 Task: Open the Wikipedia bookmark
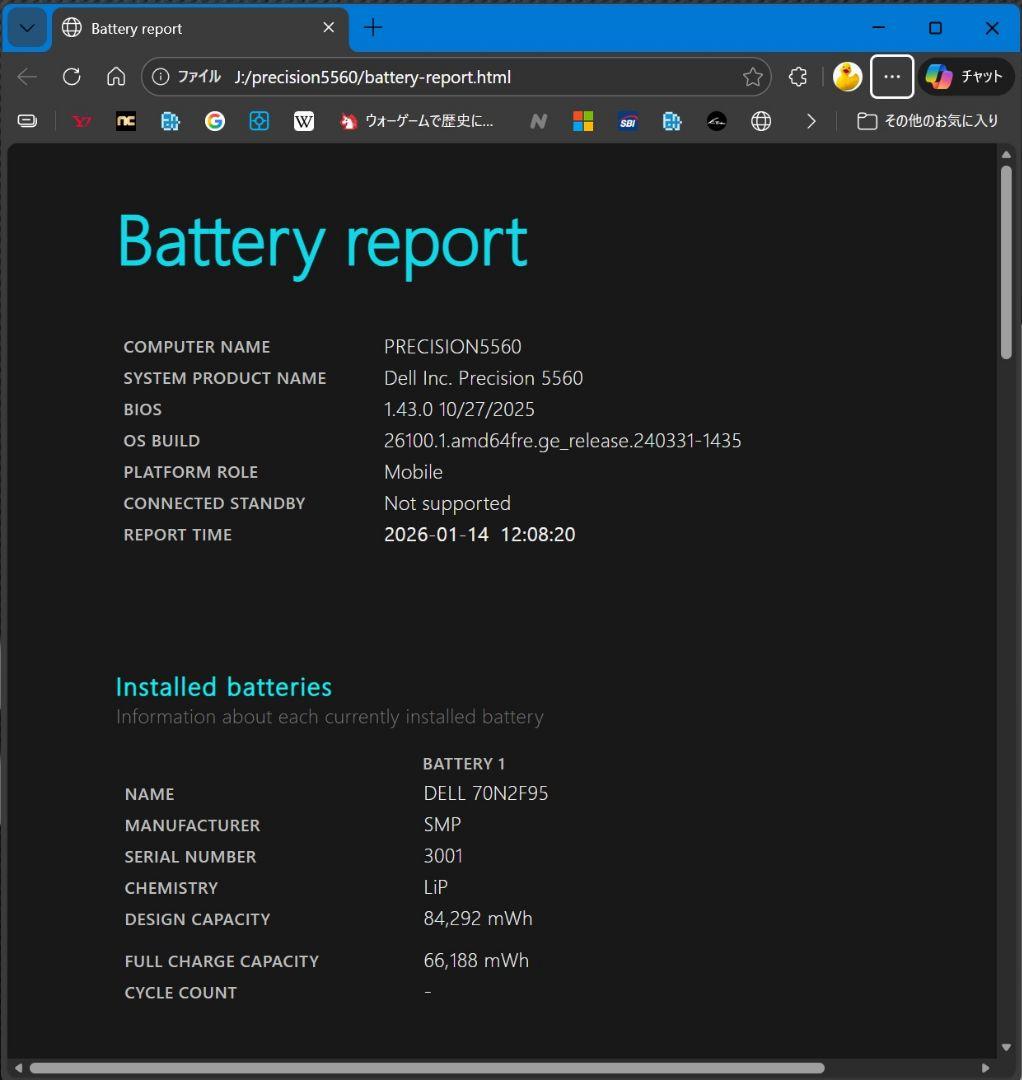coord(304,121)
